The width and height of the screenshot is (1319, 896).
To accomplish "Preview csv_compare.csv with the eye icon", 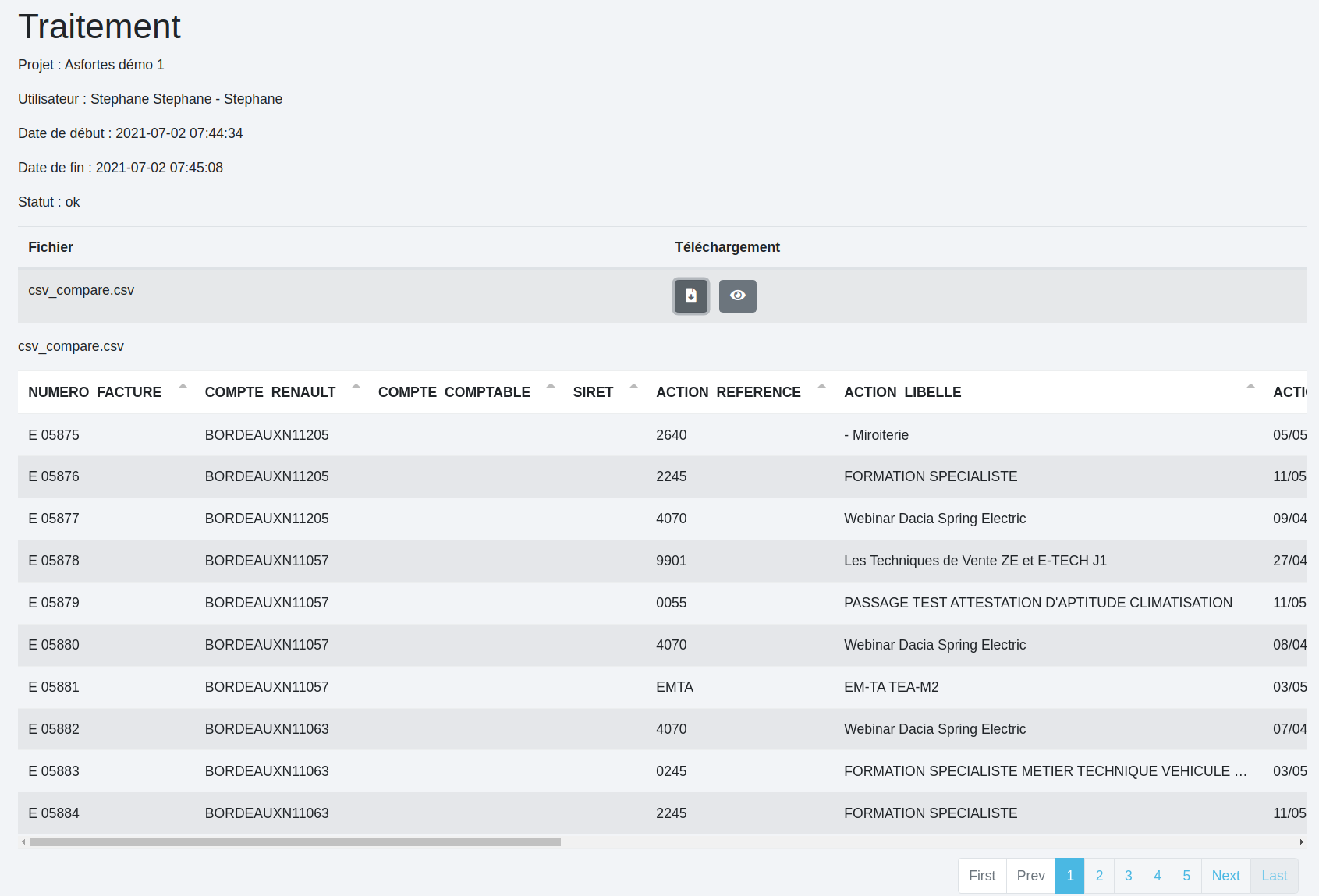I will (737, 296).
